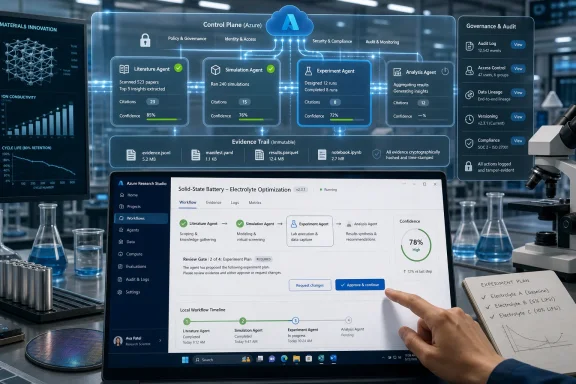Switch to the Logs tab
The image size is (576, 384).
(x=235, y=202)
